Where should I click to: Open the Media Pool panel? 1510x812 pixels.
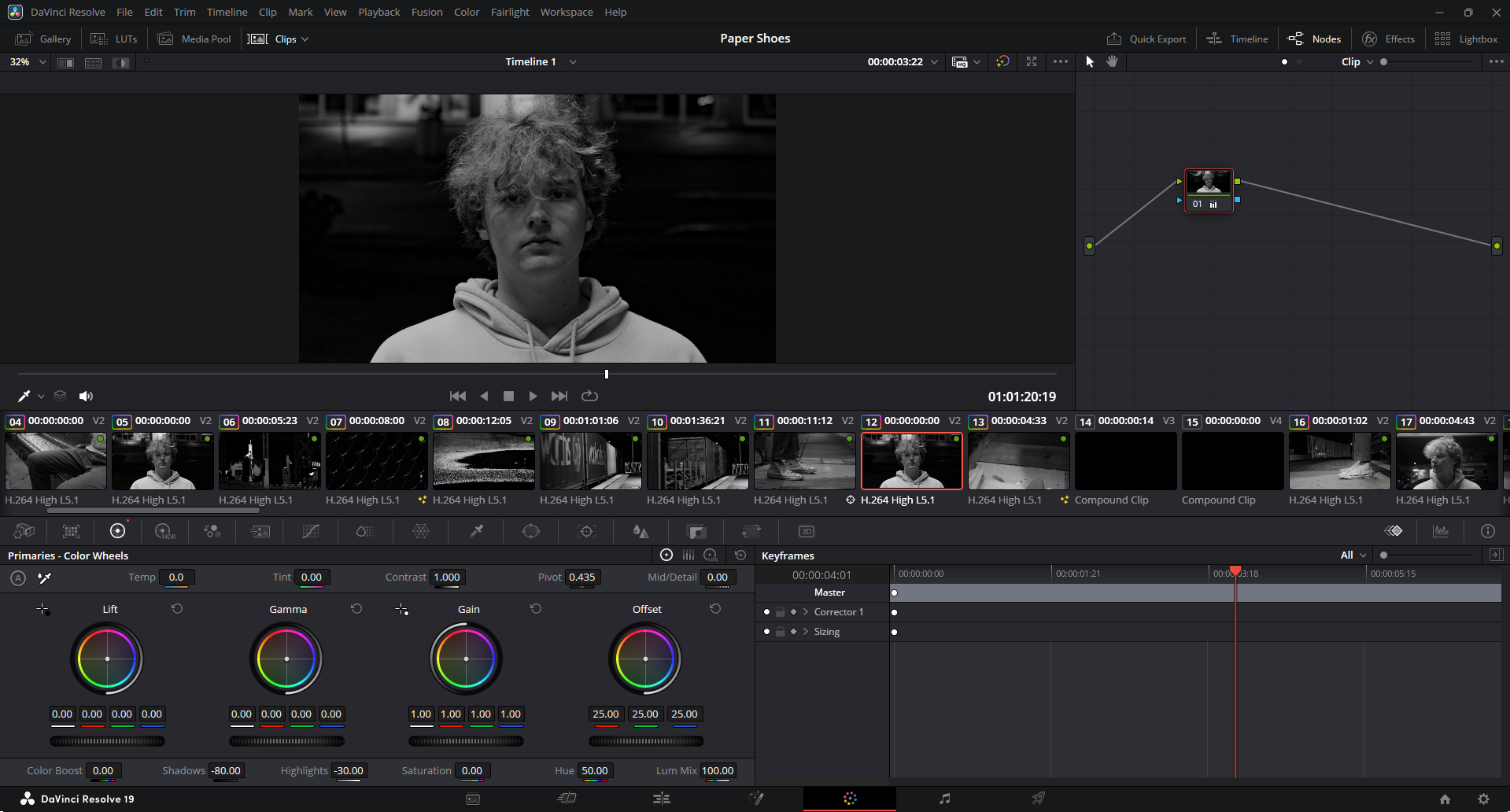tap(194, 39)
